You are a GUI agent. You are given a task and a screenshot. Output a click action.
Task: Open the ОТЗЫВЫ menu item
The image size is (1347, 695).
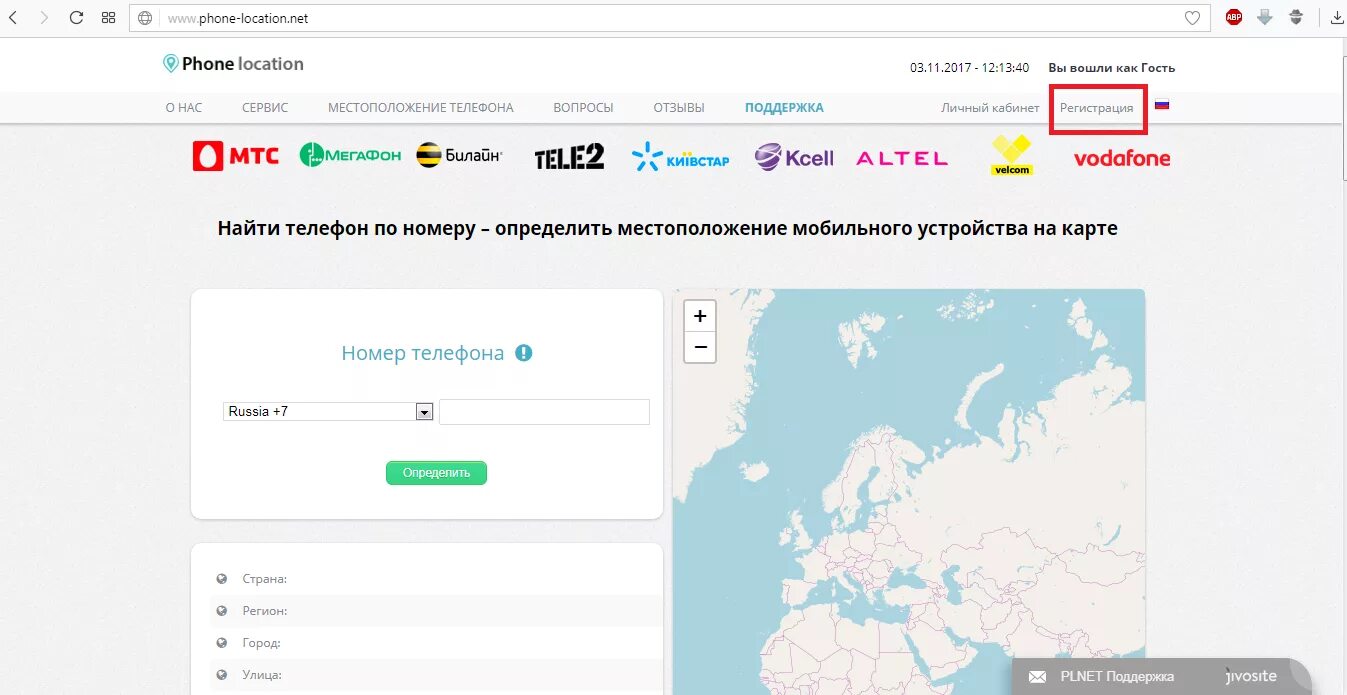click(x=679, y=108)
